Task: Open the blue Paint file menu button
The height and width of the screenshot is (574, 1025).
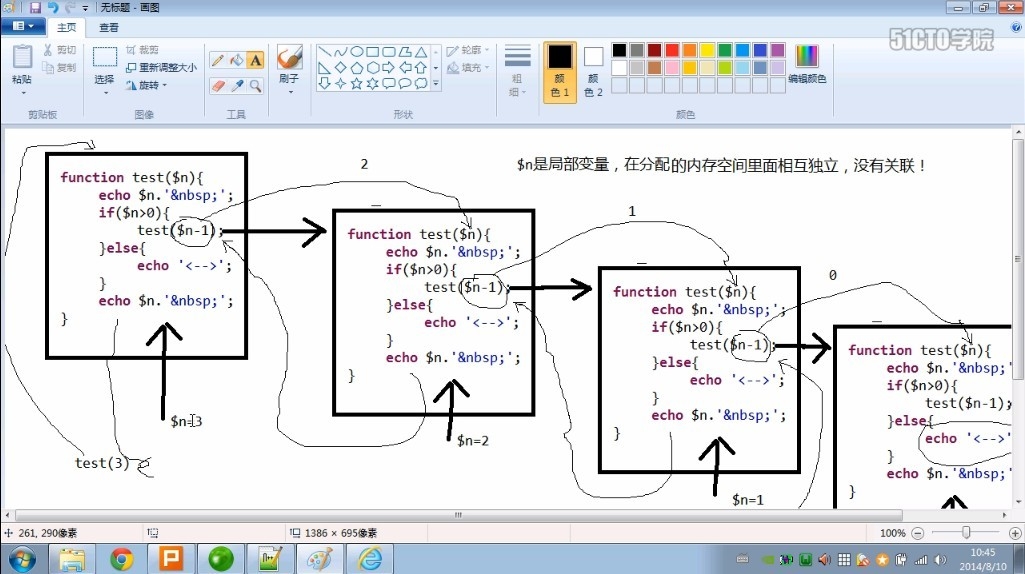Action: click(23, 26)
